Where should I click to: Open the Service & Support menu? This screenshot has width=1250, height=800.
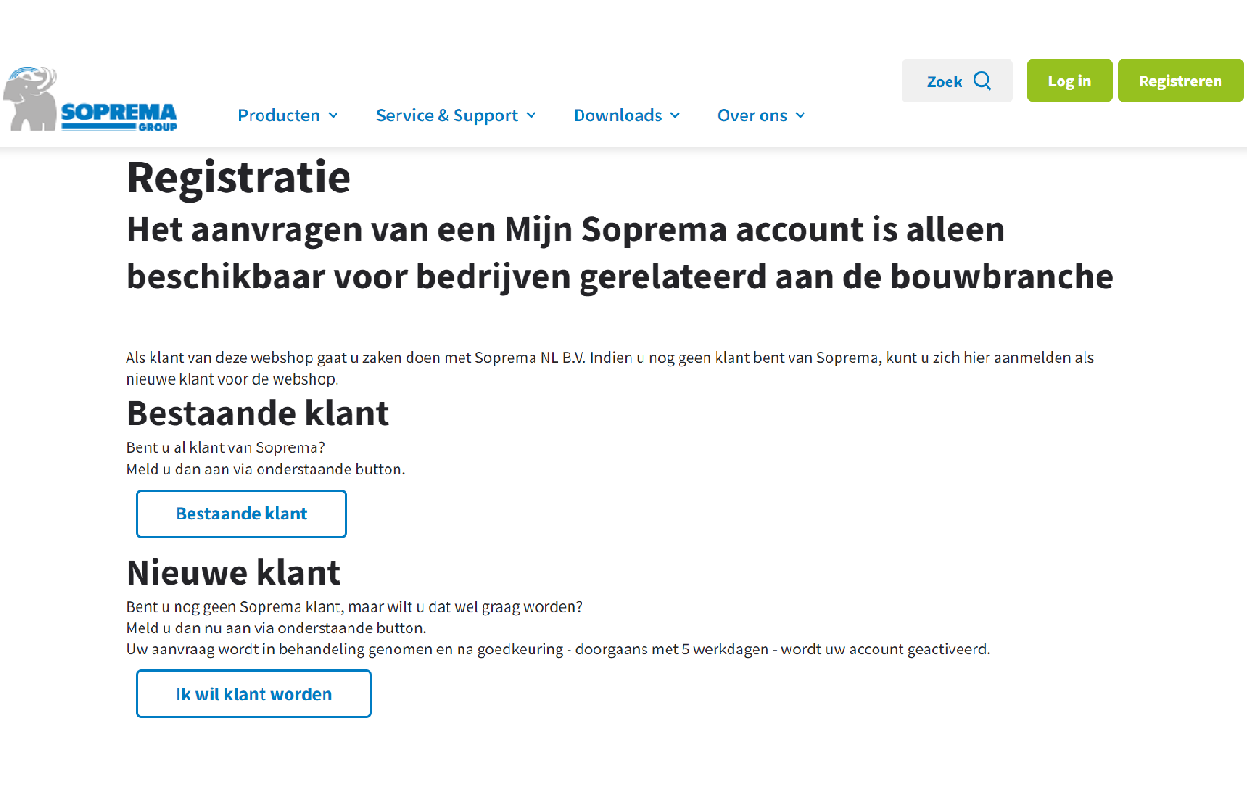point(456,115)
